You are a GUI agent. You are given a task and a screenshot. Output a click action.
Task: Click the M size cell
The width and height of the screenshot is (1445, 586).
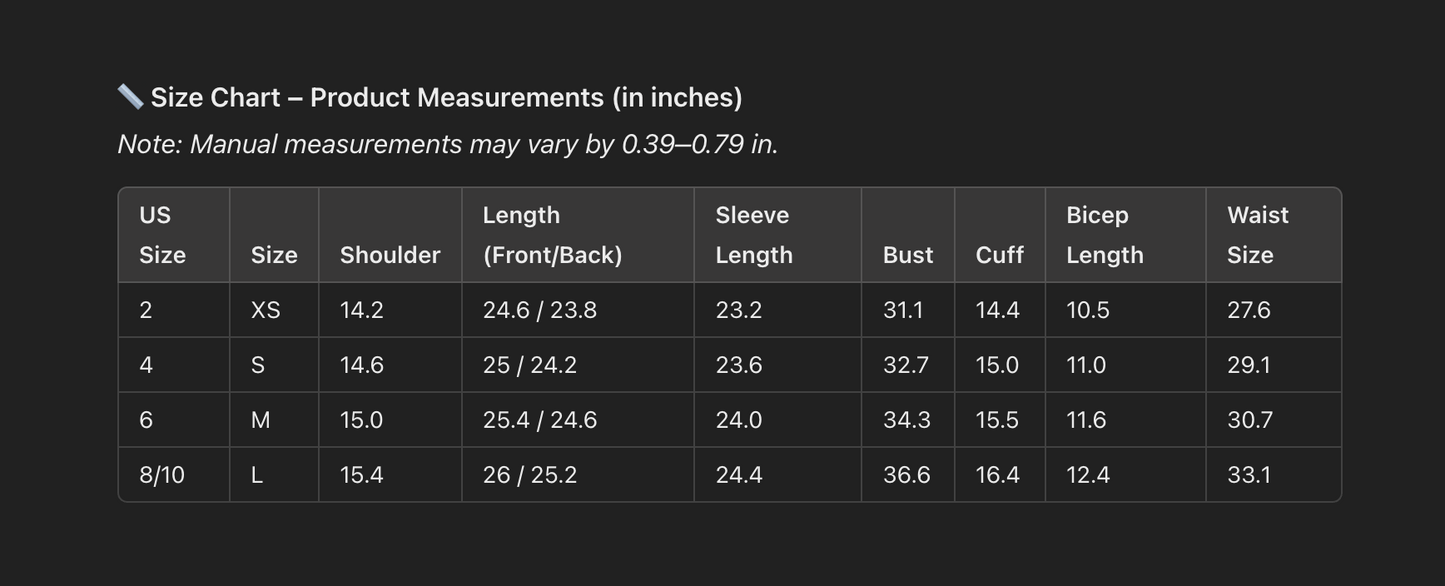pos(260,420)
